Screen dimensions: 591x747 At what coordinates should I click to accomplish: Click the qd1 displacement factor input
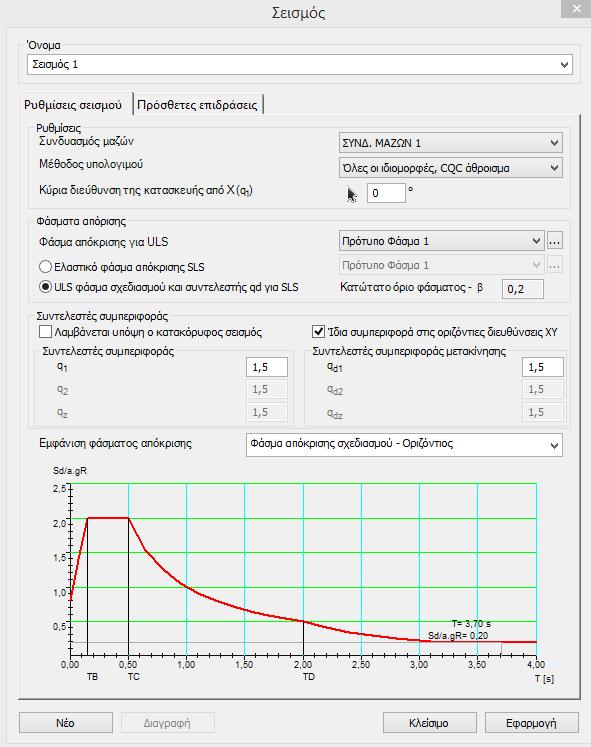point(543,367)
